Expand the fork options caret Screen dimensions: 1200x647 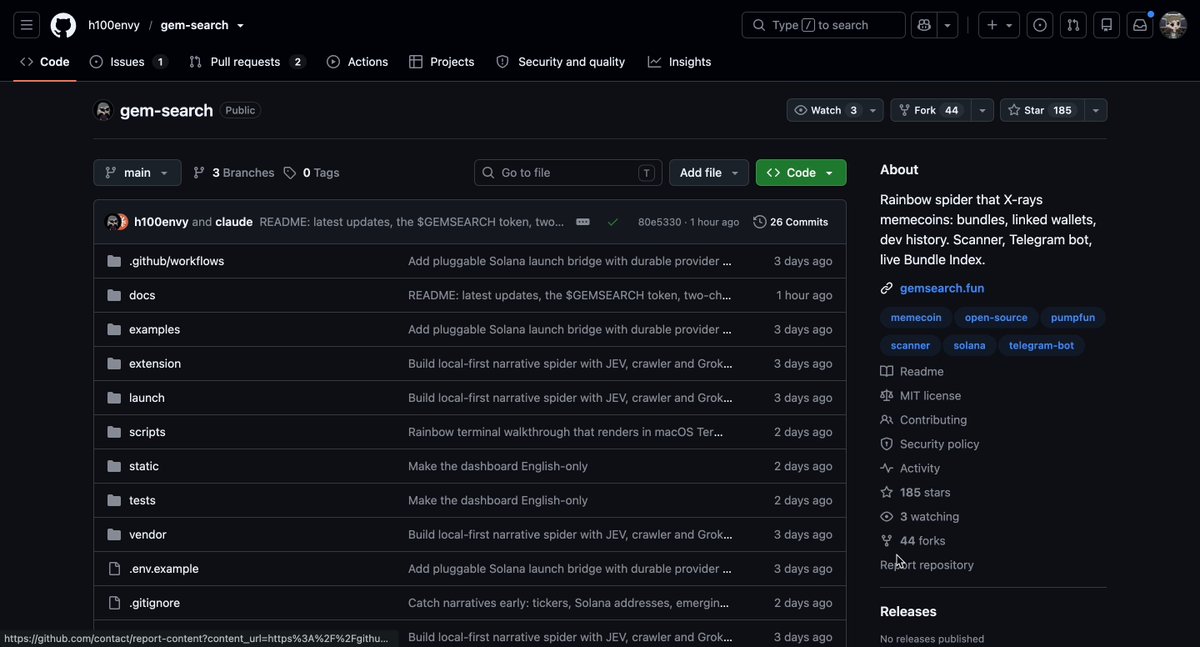(x=982, y=110)
